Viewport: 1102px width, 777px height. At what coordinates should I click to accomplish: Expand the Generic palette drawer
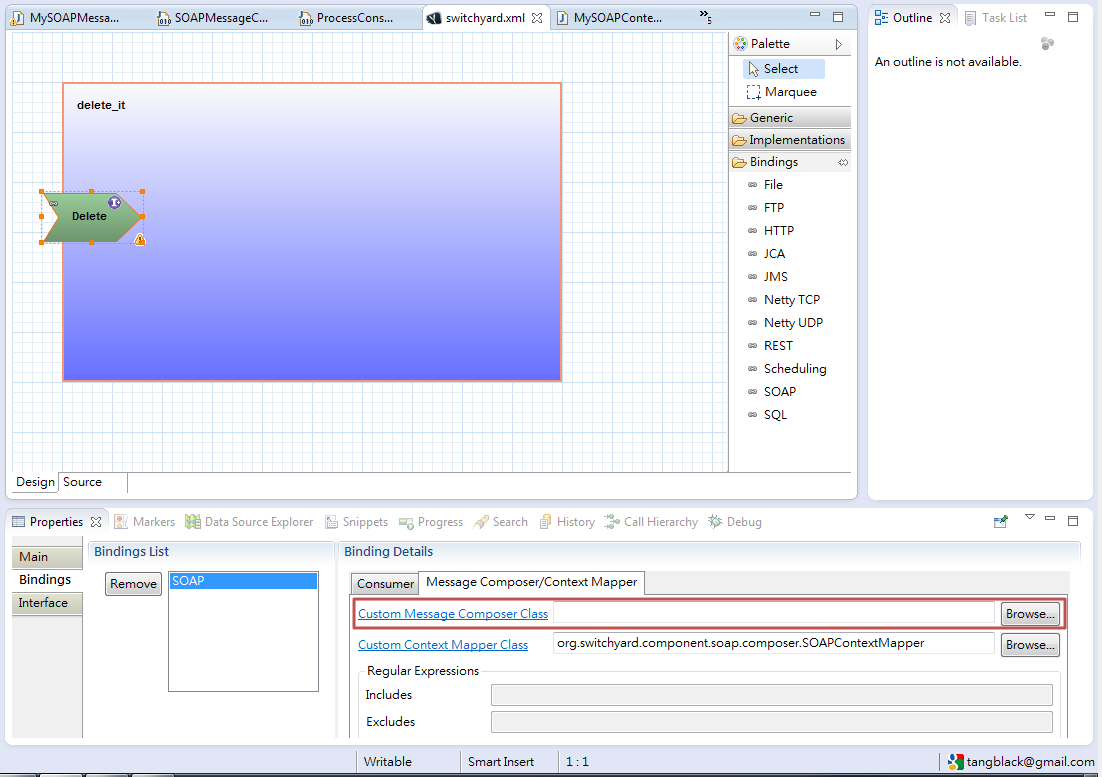point(790,118)
